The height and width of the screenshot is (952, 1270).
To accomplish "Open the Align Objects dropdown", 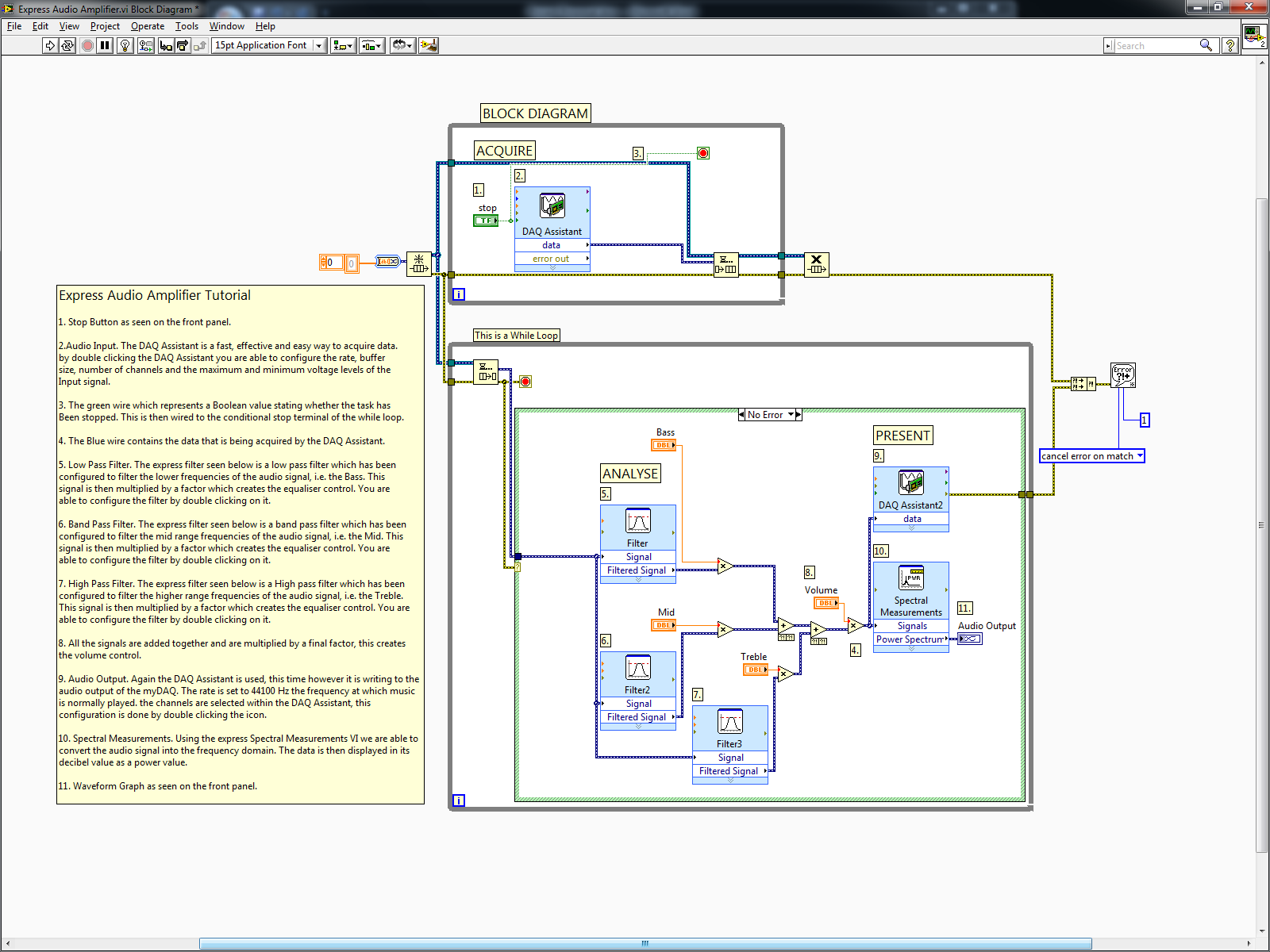I will 343,45.
